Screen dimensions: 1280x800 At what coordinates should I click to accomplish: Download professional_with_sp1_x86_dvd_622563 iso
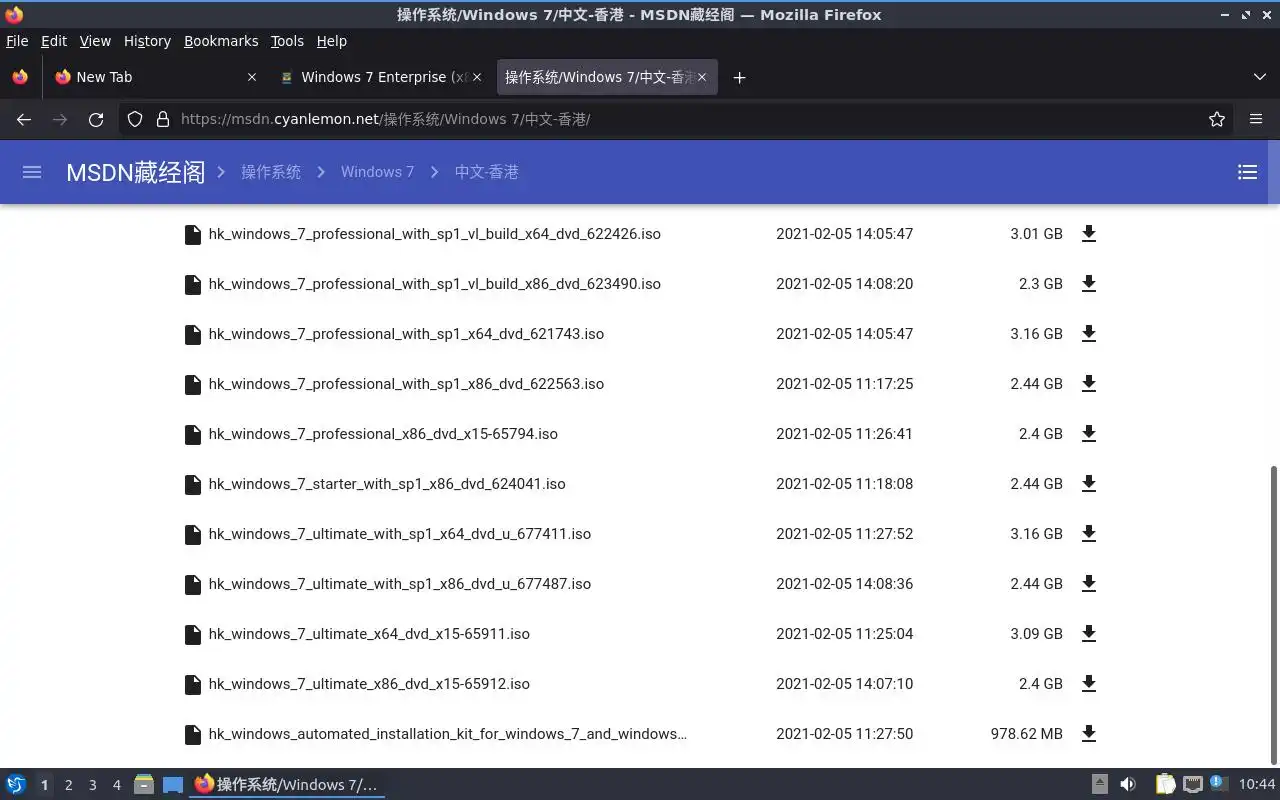tap(1089, 384)
